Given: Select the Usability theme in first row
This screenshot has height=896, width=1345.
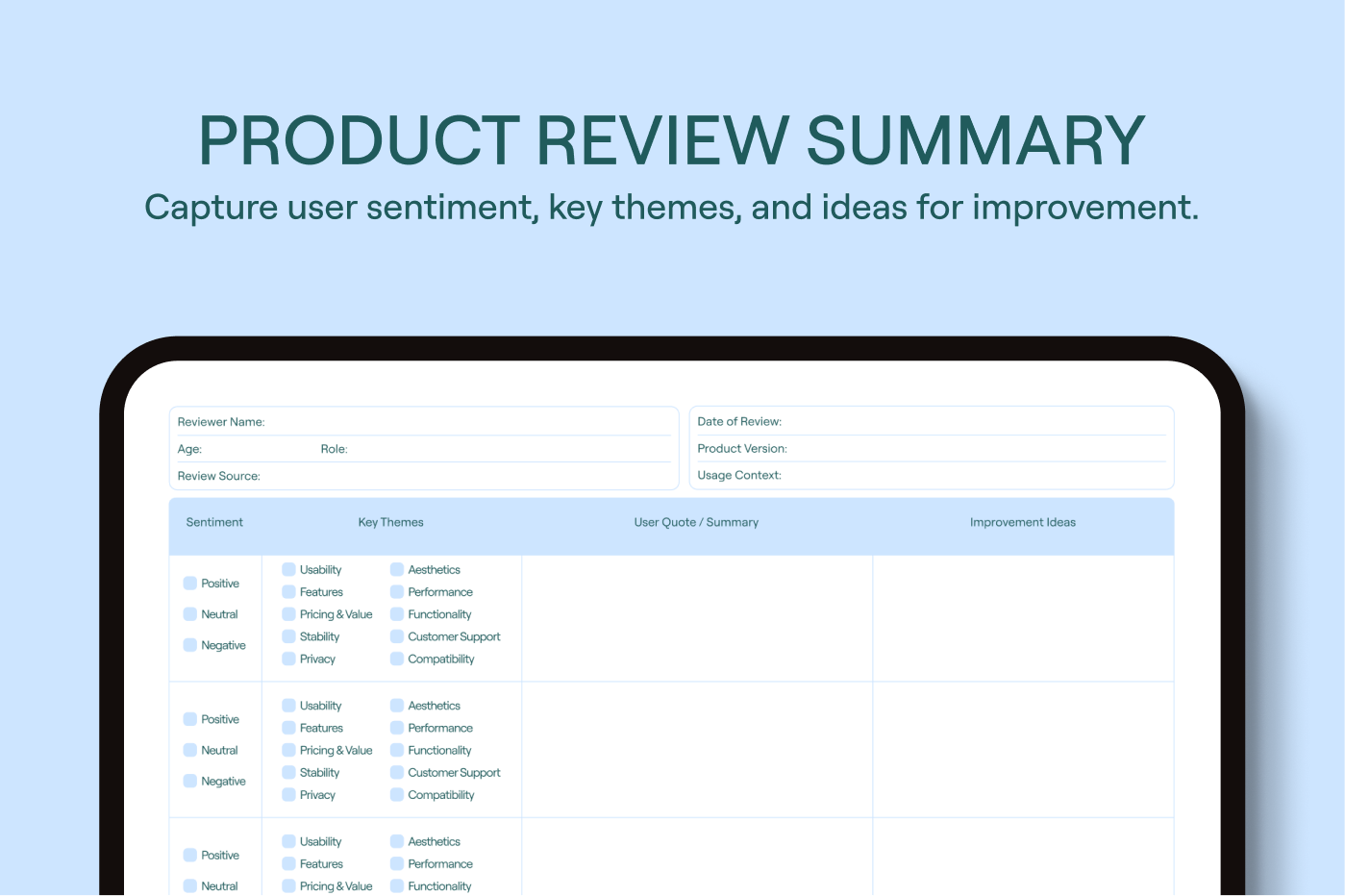Looking at the screenshot, I should [x=288, y=570].
